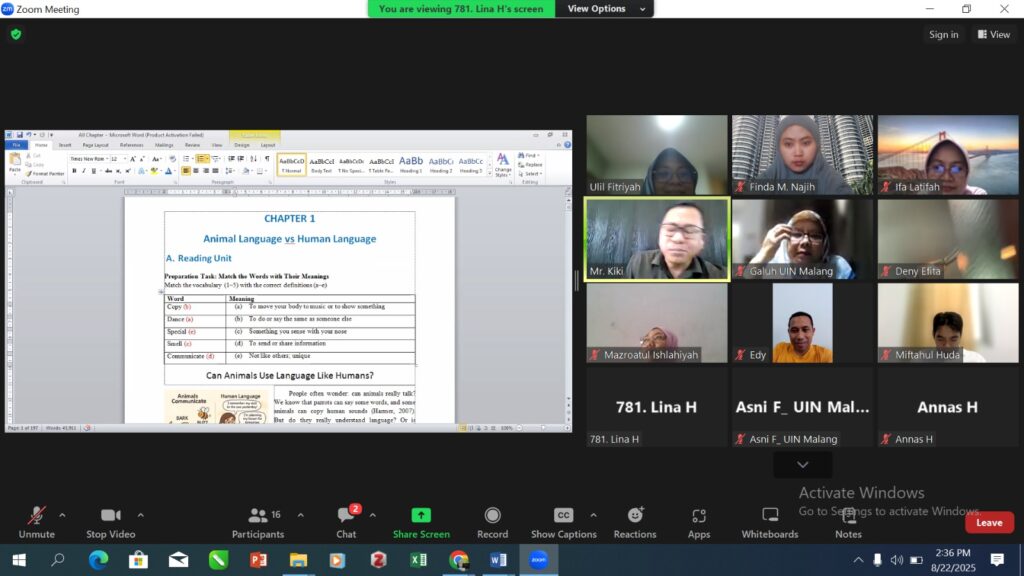Screen dimensions: 1024x576
Task: Open the View layout menu
Action: 994,34
